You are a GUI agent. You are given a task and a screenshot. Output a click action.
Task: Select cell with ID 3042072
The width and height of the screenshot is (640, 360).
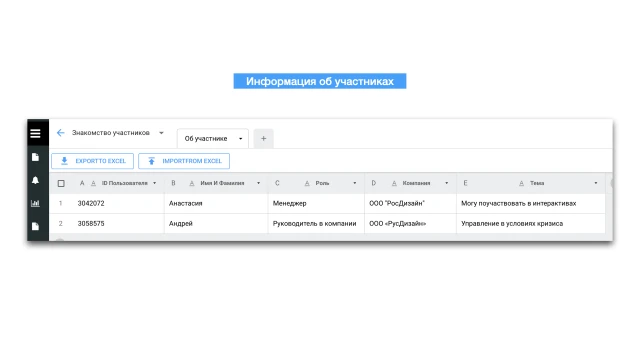(x=118, y=203)
